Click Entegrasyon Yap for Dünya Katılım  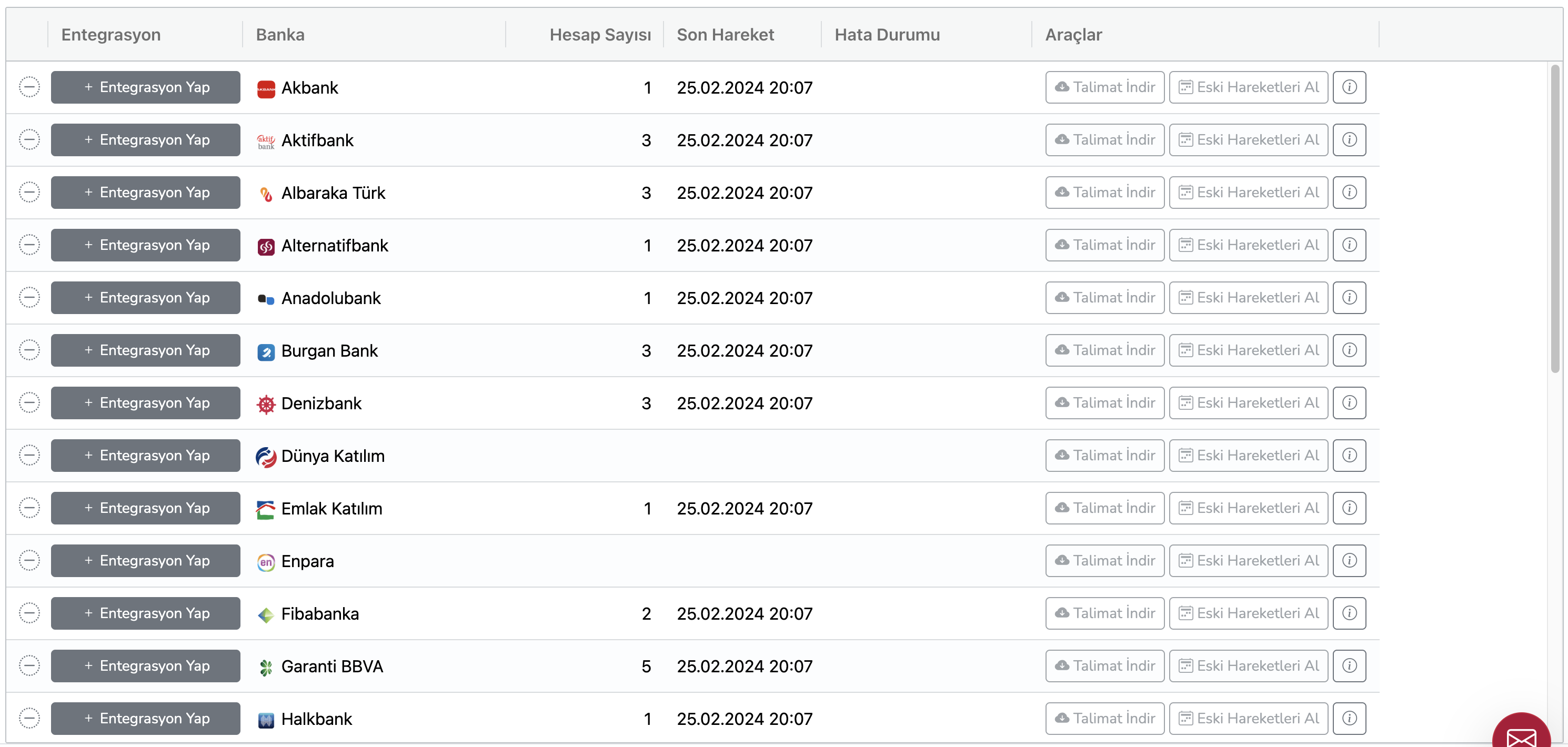145,455
